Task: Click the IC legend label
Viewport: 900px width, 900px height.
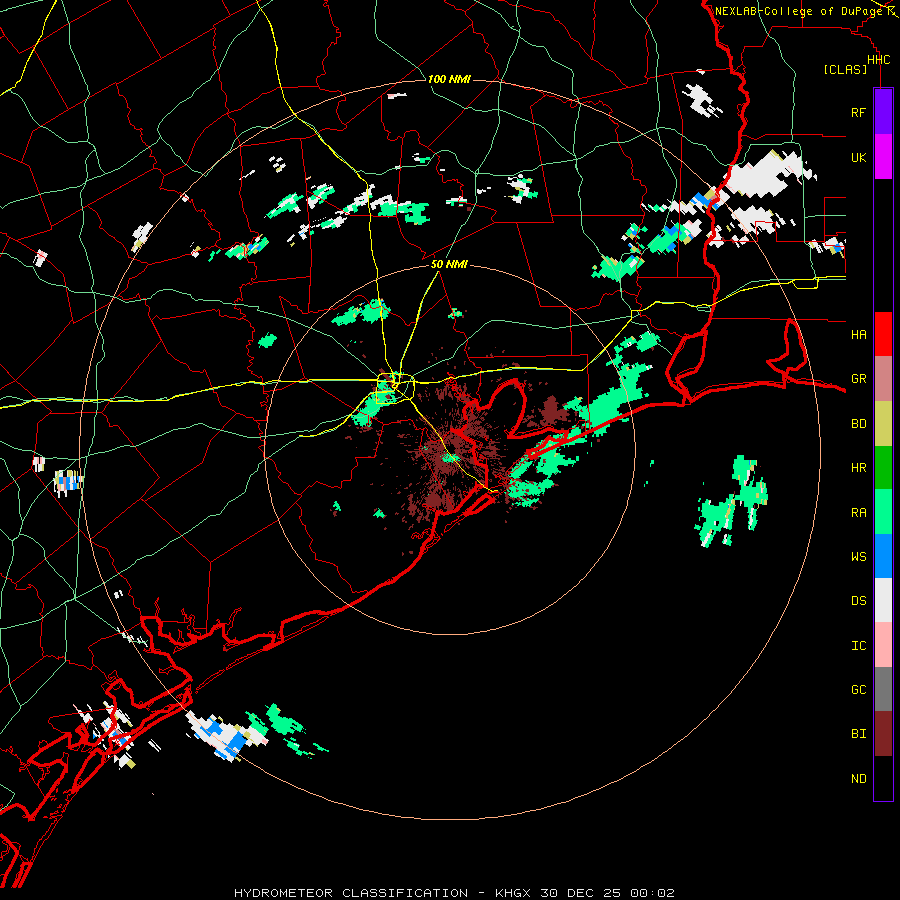Action: (858, 646)
